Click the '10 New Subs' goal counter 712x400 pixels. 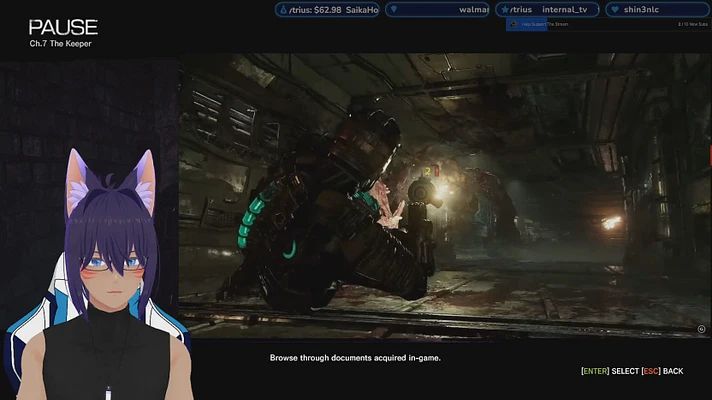(x=693, y=24)
